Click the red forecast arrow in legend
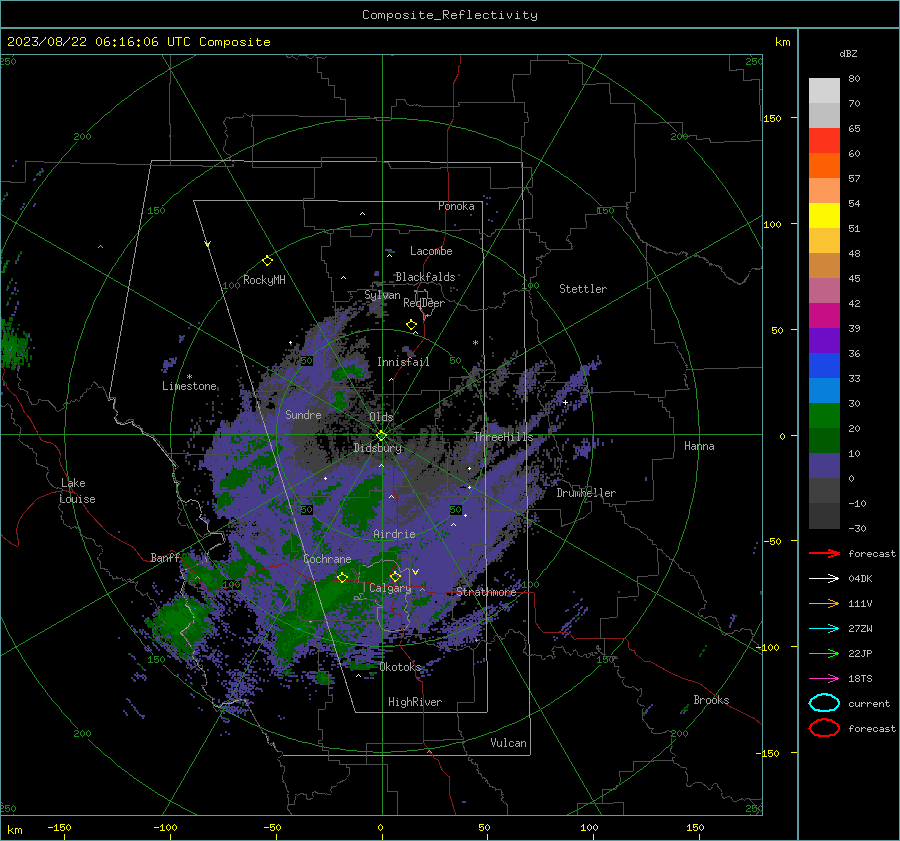Screen dimensions: 900x841 coord(824,553)
